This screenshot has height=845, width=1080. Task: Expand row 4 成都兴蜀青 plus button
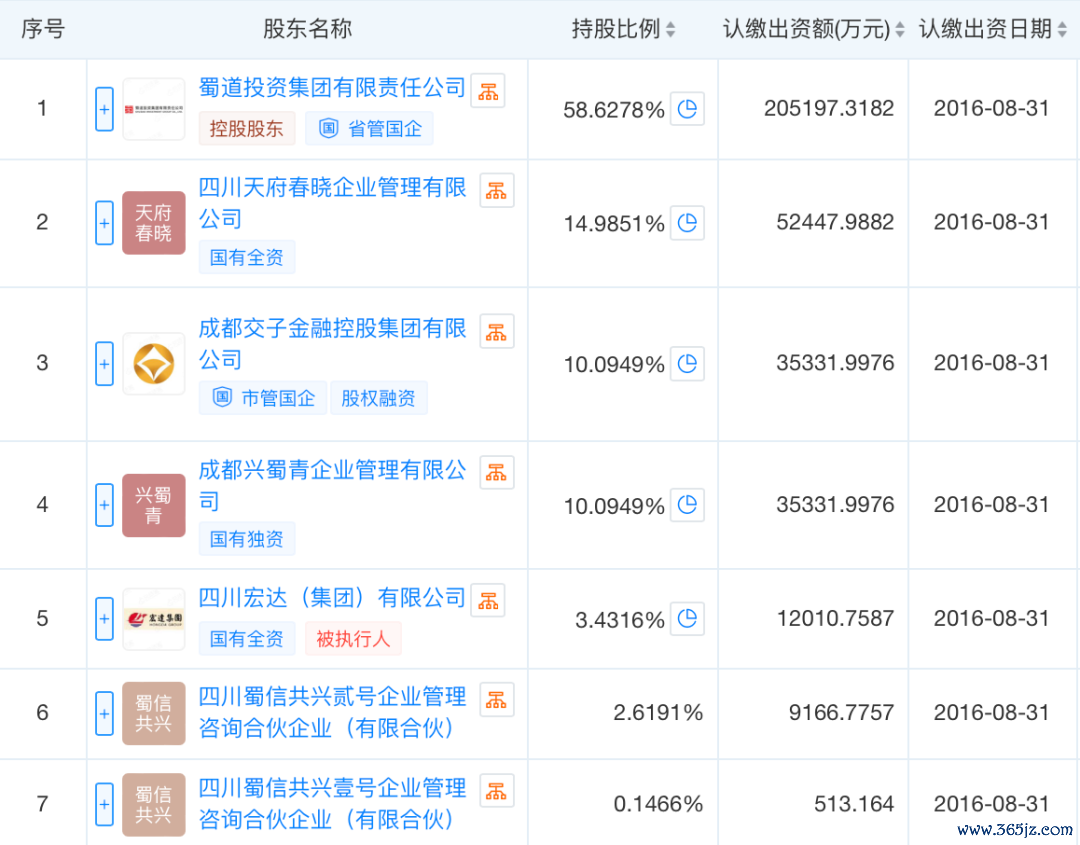click(104, 505)
